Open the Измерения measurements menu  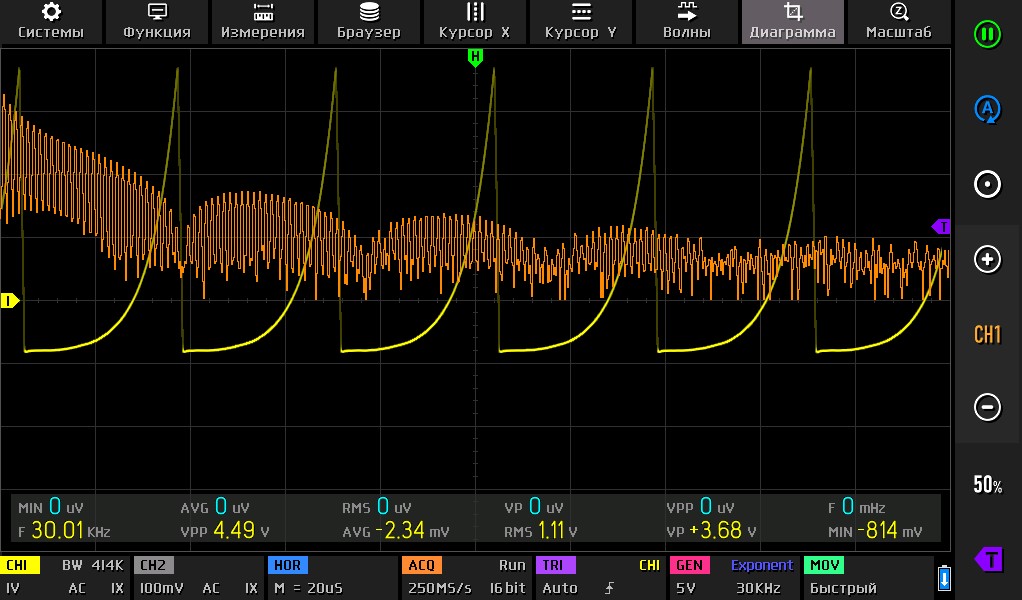[x=263, y=21]
